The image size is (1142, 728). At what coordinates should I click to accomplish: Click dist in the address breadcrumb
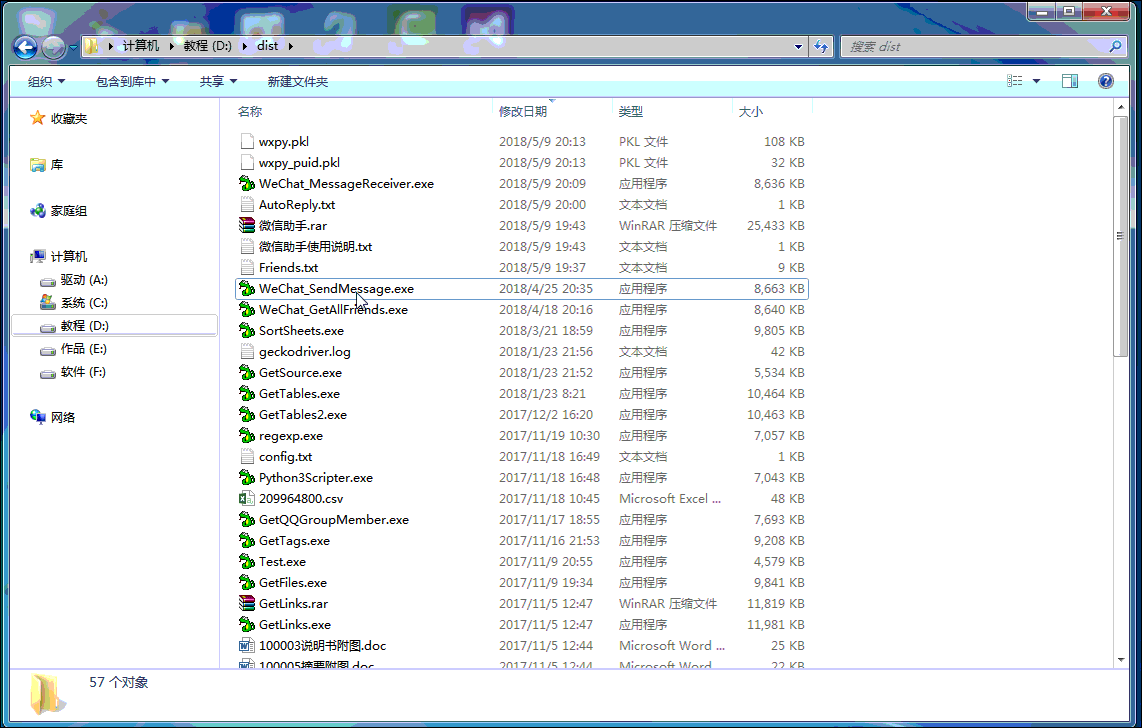(x=267, y=46)
